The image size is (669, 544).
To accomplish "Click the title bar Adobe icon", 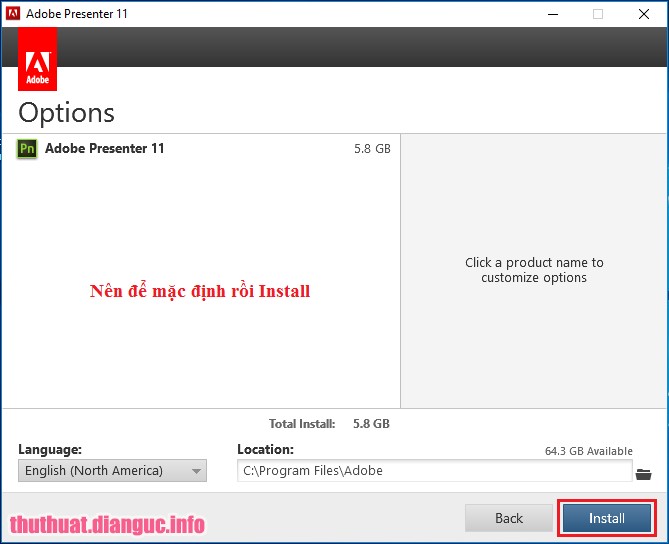I will [13, 14].
